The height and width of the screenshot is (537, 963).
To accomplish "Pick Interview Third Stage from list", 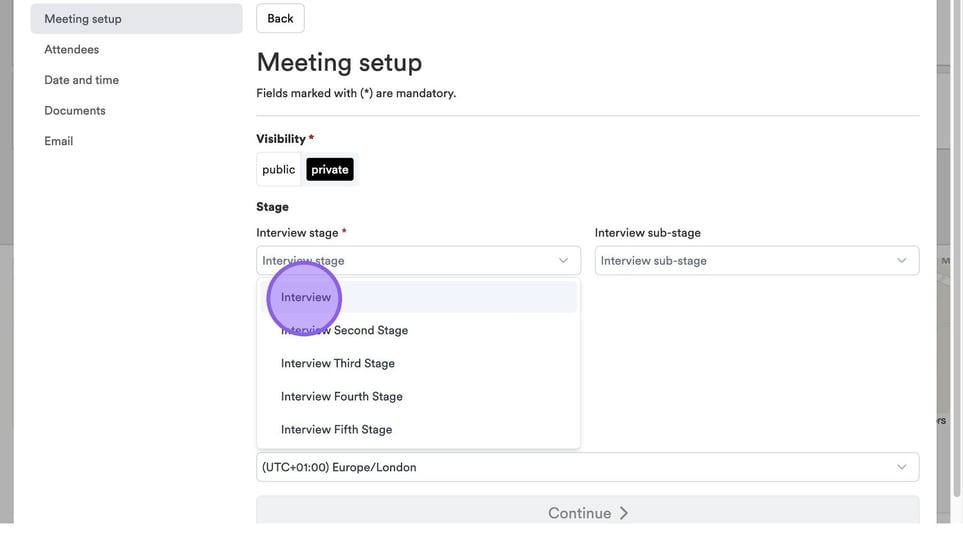I will point(338,363).
